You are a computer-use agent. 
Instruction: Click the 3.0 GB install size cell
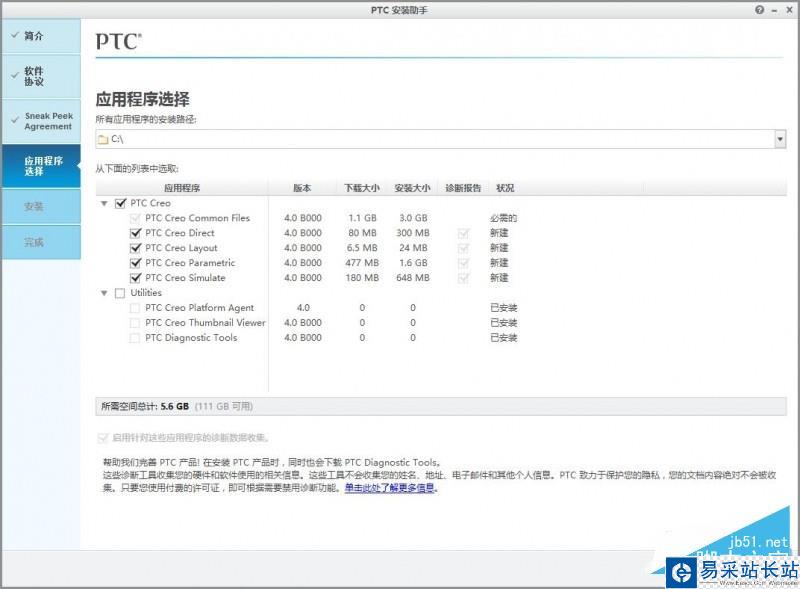pyautogui.click(x=413, y=218)
